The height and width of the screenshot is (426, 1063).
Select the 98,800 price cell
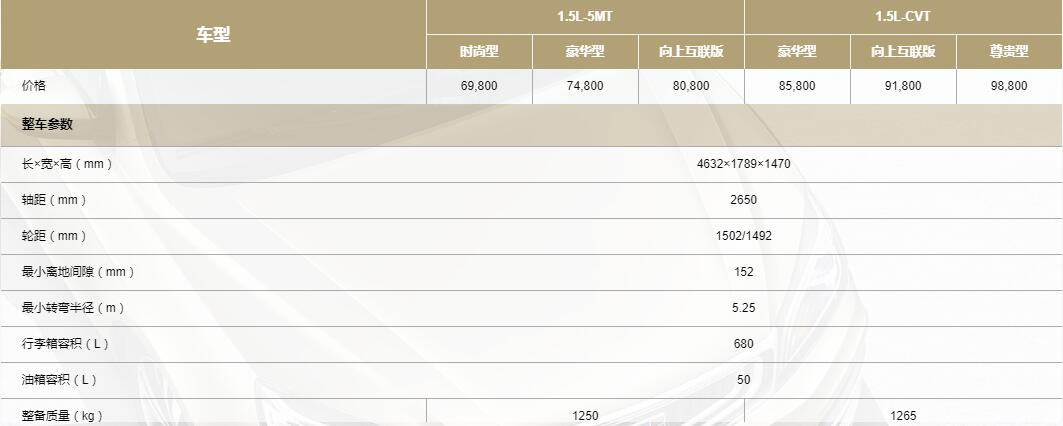[x=1009, y=86]
